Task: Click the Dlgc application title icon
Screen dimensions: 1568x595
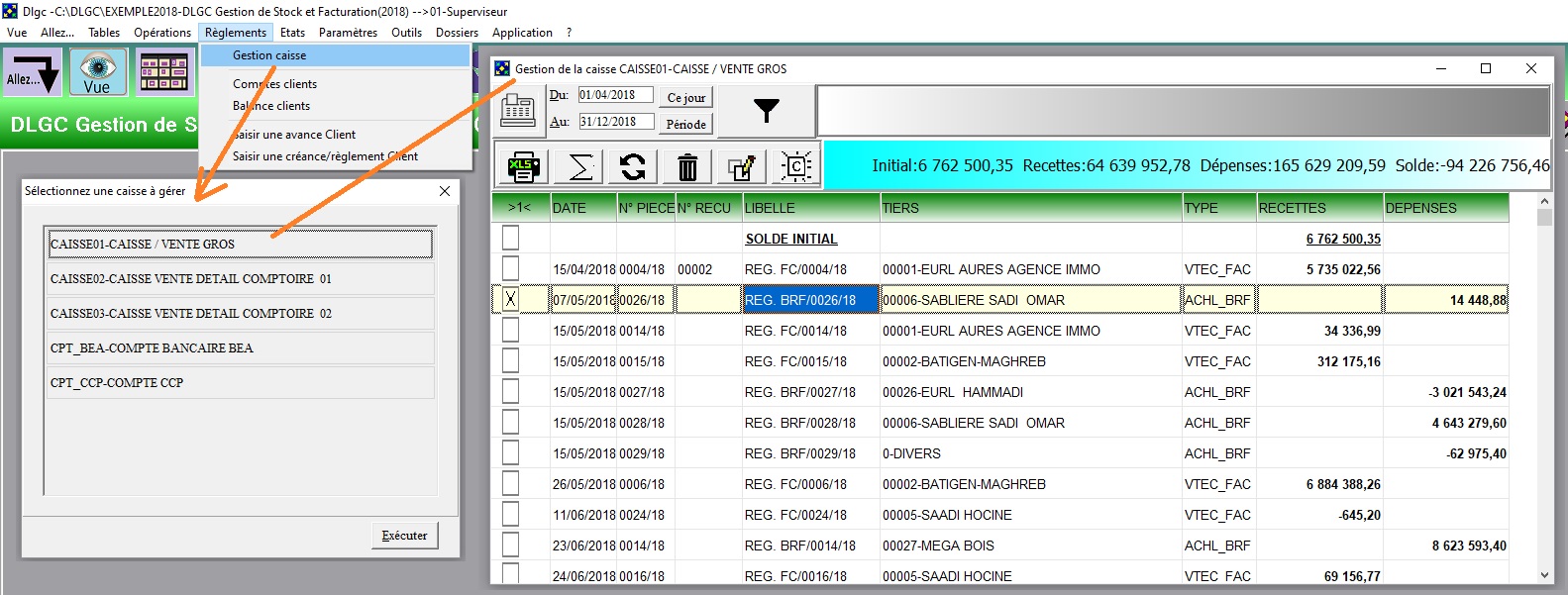Action: [10, 11]
